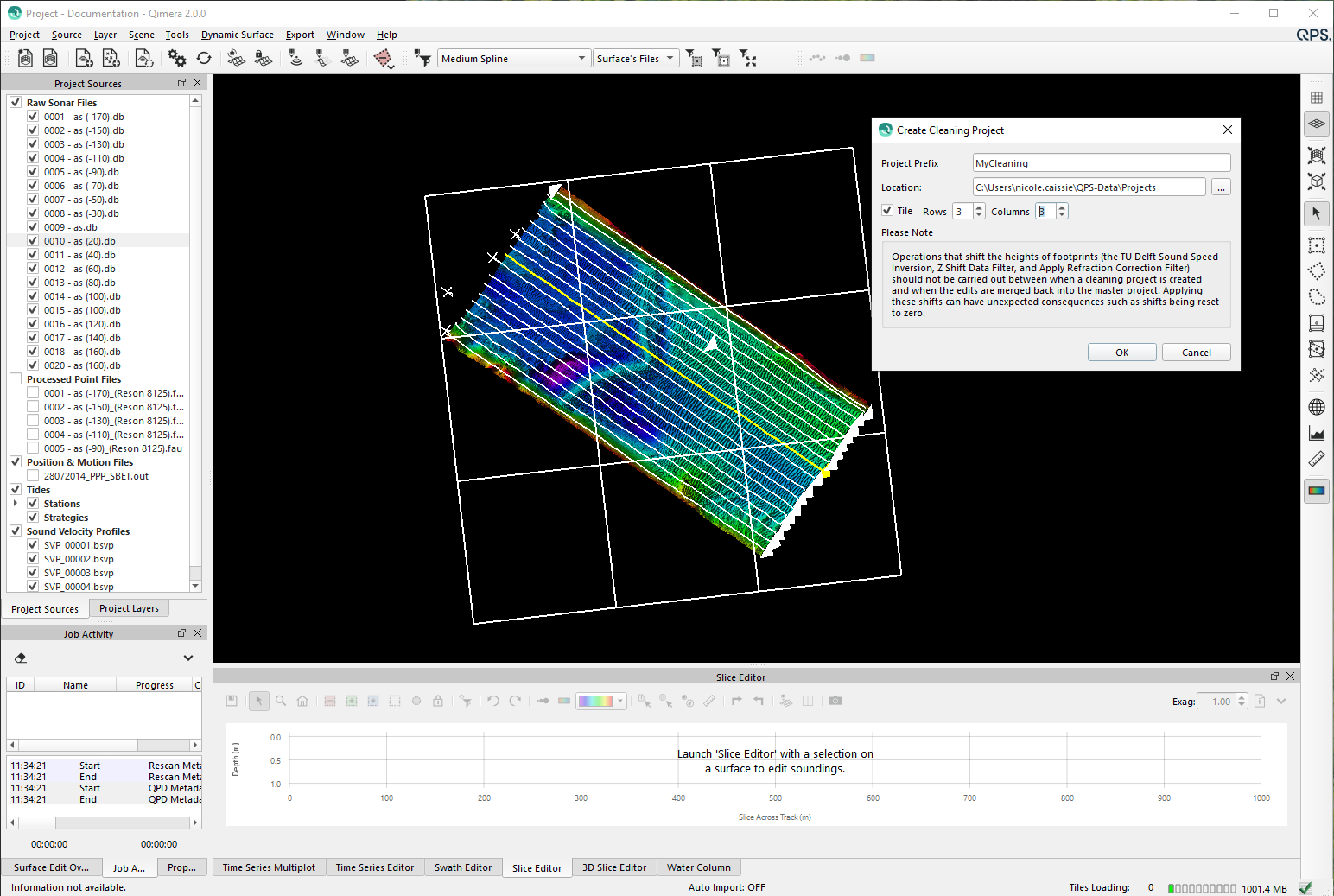Open the profile graph tool

click(1316, 433)
